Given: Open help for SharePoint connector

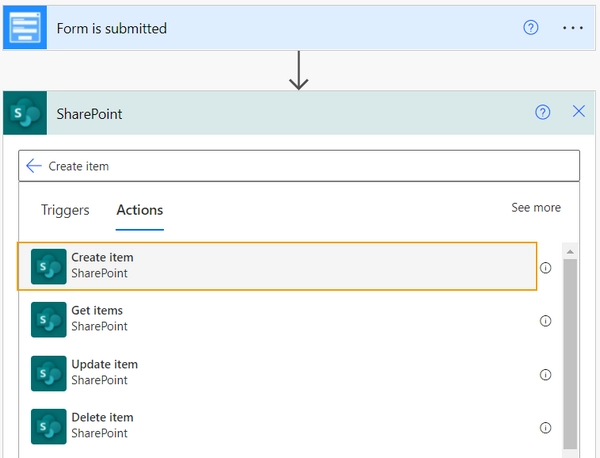Looking at the screenshot, I should click(x=543, y=112).
